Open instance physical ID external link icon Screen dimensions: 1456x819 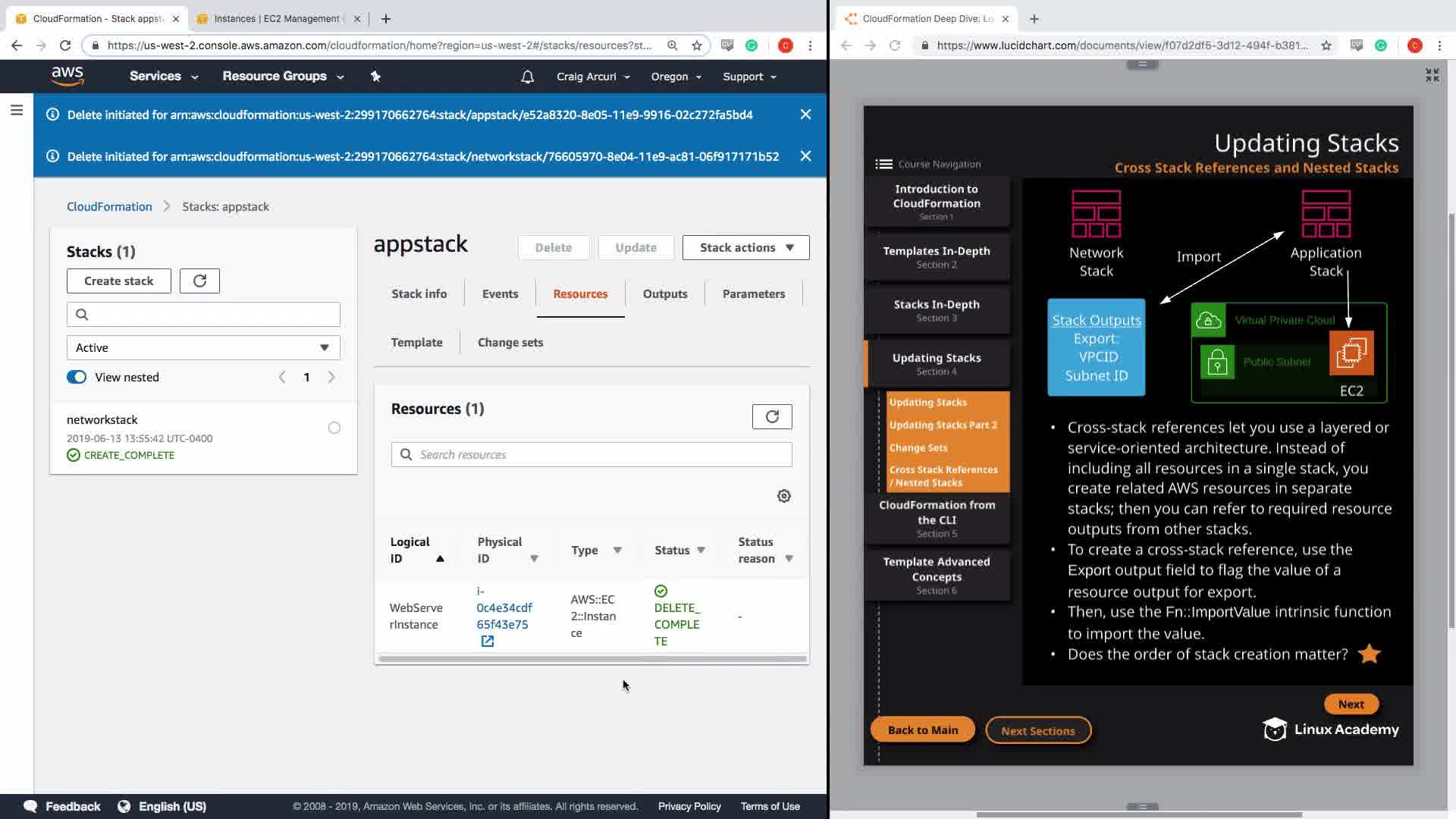tap(487, 642)
